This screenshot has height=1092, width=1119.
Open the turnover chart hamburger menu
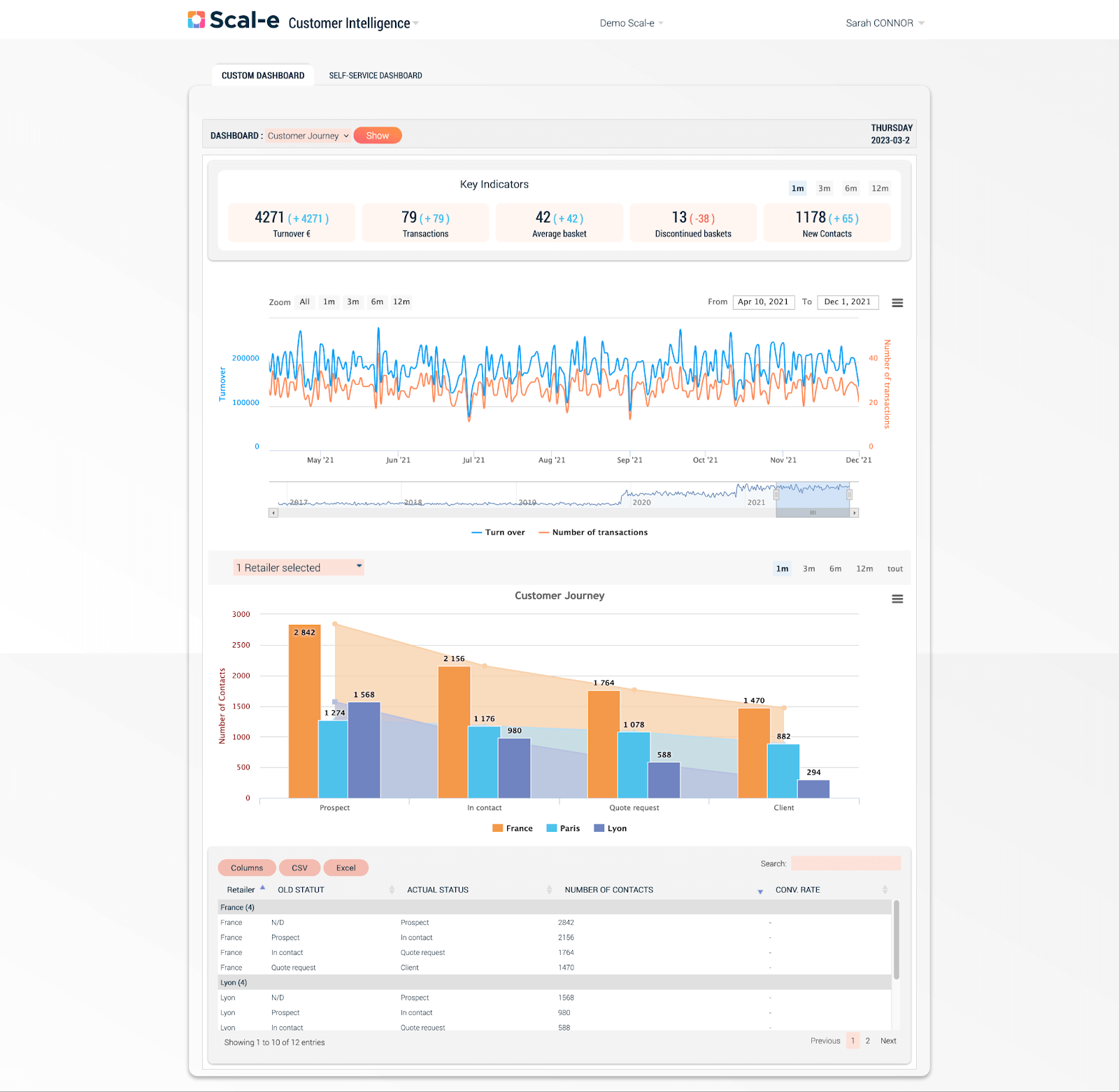pos(897,303)
